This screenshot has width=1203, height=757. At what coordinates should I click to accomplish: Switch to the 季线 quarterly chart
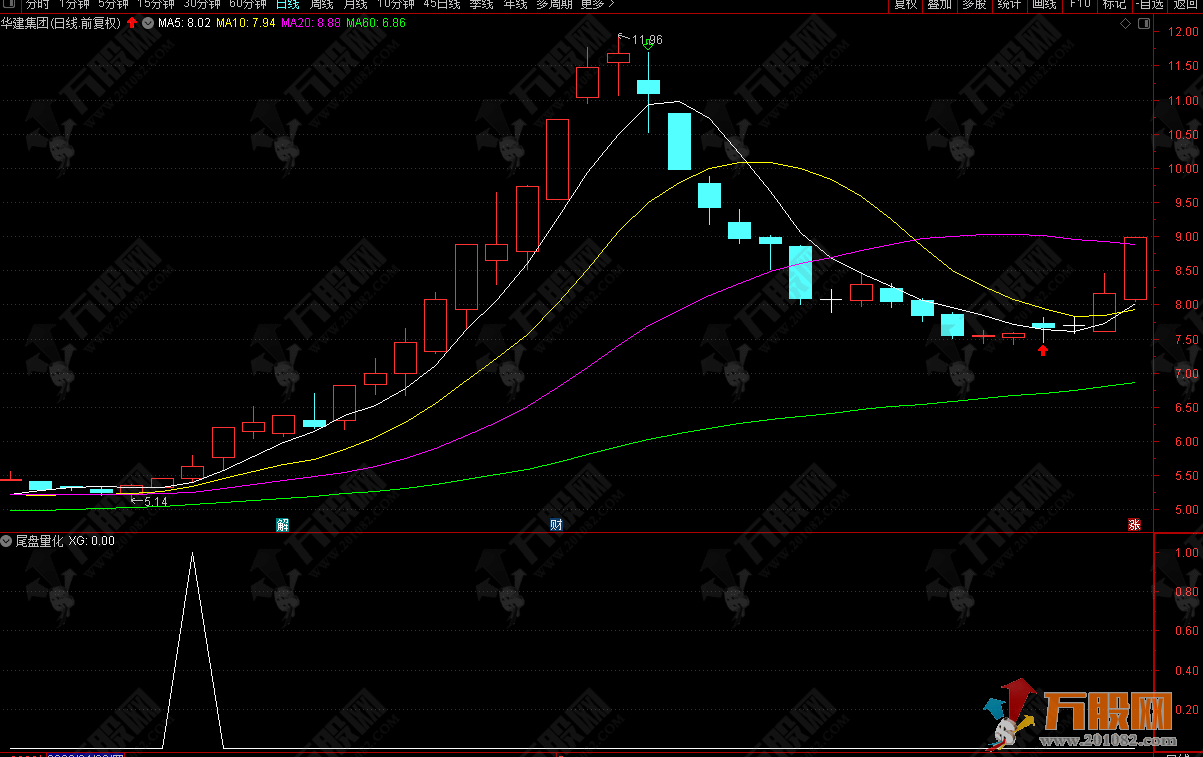[x=481, y=4]
